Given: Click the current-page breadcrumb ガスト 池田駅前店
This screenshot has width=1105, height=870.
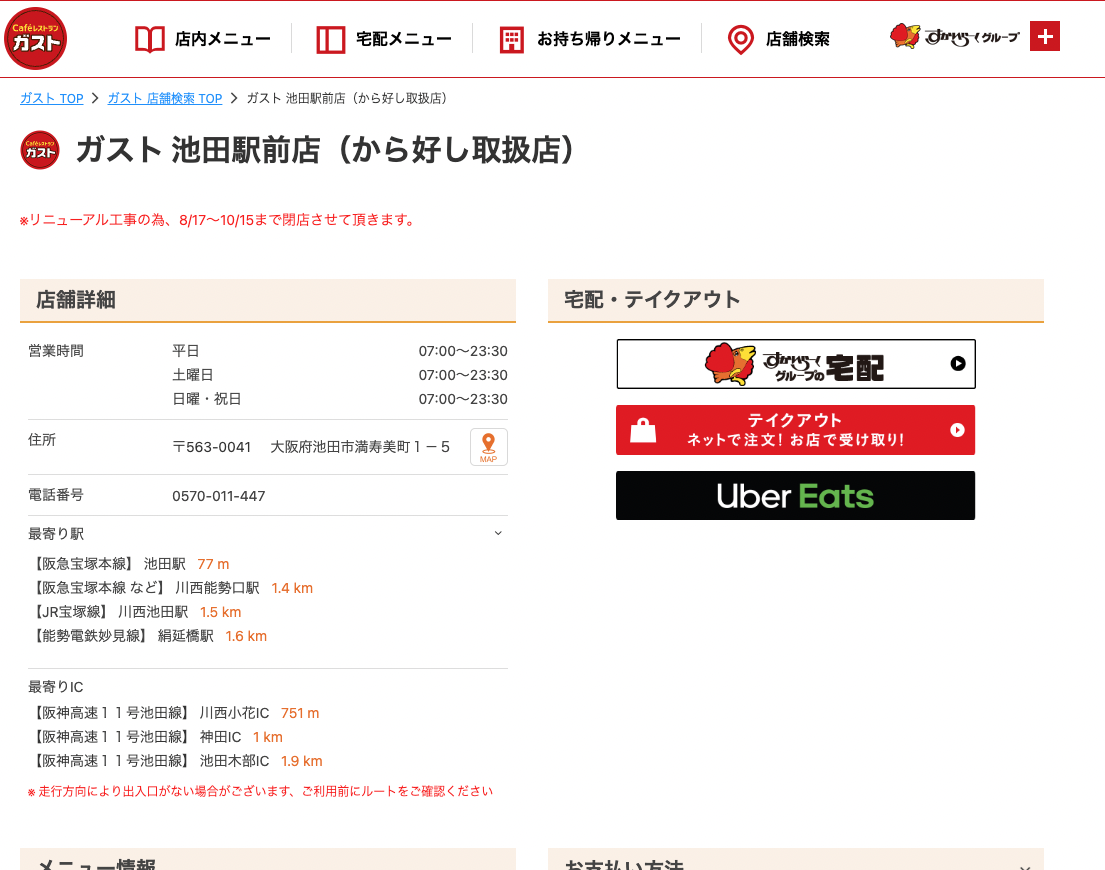Looking at the screenshot, I should 348,99.
